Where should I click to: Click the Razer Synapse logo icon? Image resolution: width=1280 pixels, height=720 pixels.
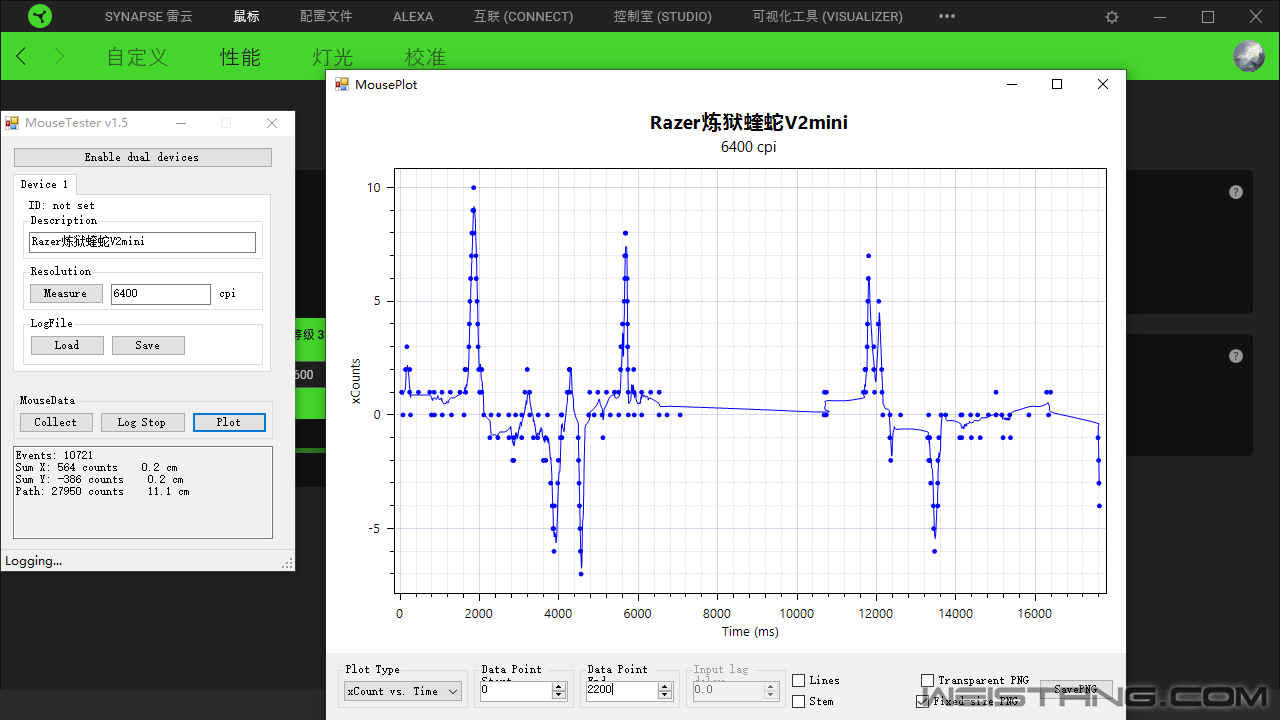click(x=40, y=16)
